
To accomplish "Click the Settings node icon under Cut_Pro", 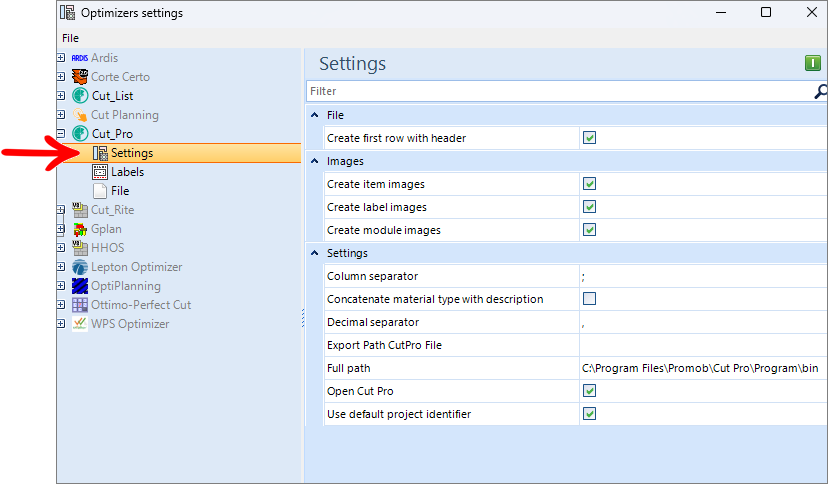I will pyautogui.click(x=100, y=153).
